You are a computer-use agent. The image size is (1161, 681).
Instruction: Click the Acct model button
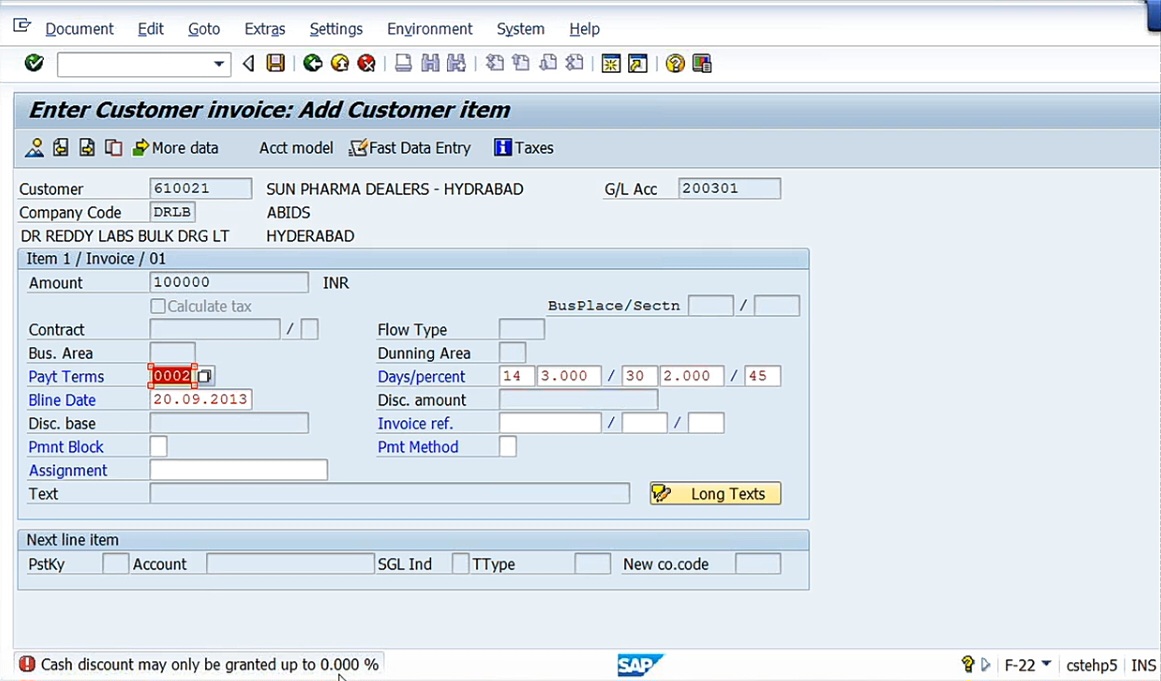(296, 148)
